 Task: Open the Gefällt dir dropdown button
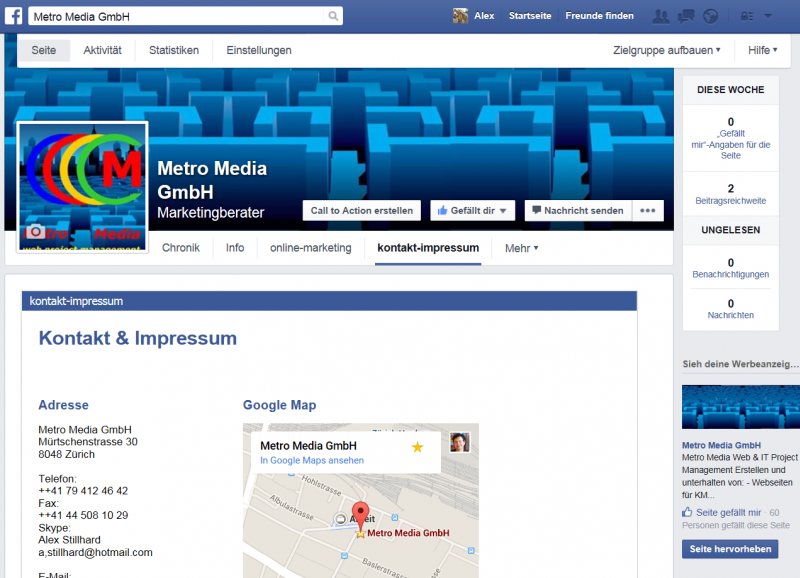click(x=472, y=211)
